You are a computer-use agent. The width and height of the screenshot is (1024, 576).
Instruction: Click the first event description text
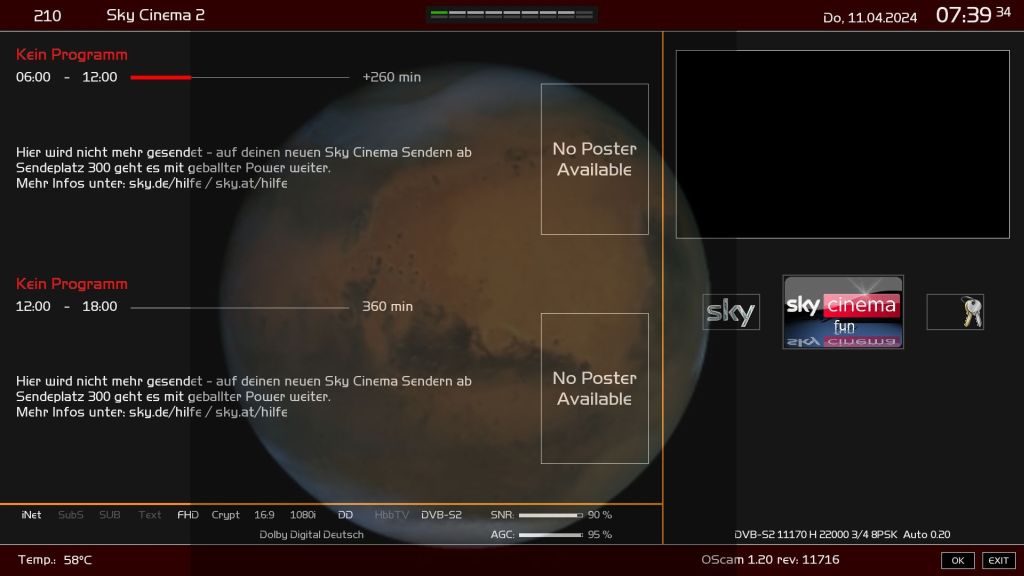244,168
